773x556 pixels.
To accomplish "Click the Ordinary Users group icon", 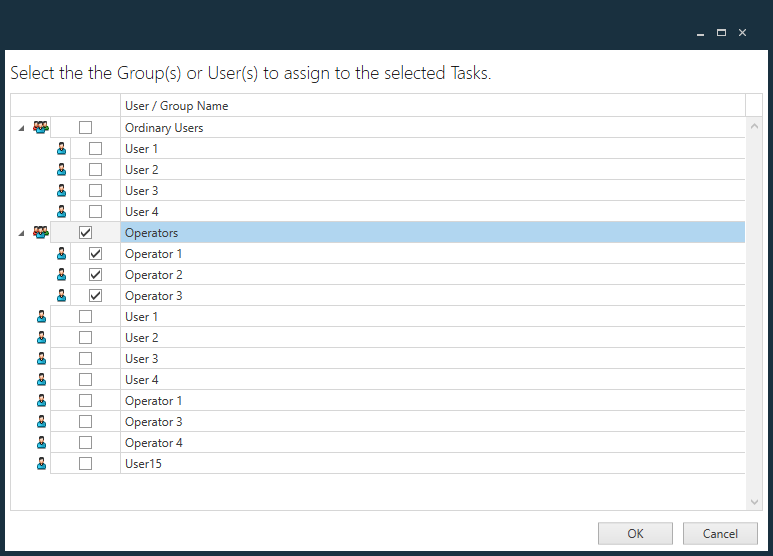I will coord(41,128).
